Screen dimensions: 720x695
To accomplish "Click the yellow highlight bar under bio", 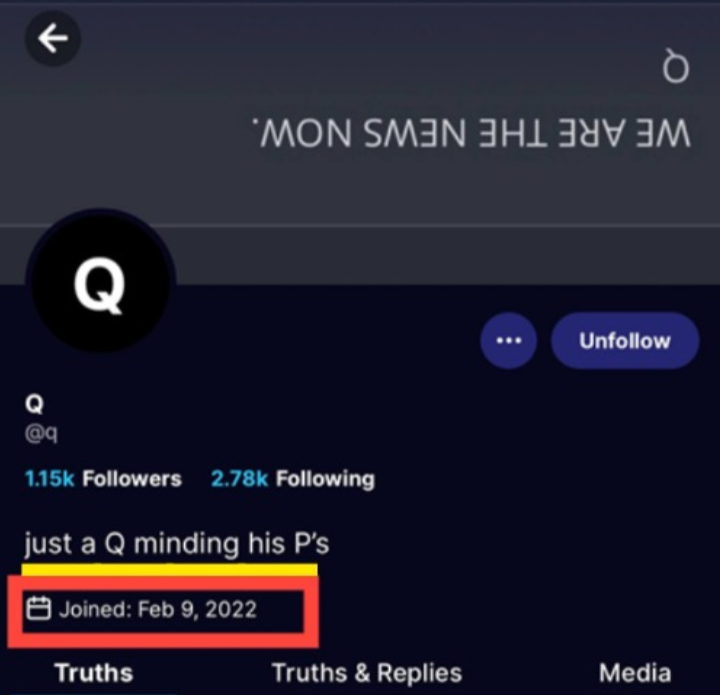I will pos(169,570).
